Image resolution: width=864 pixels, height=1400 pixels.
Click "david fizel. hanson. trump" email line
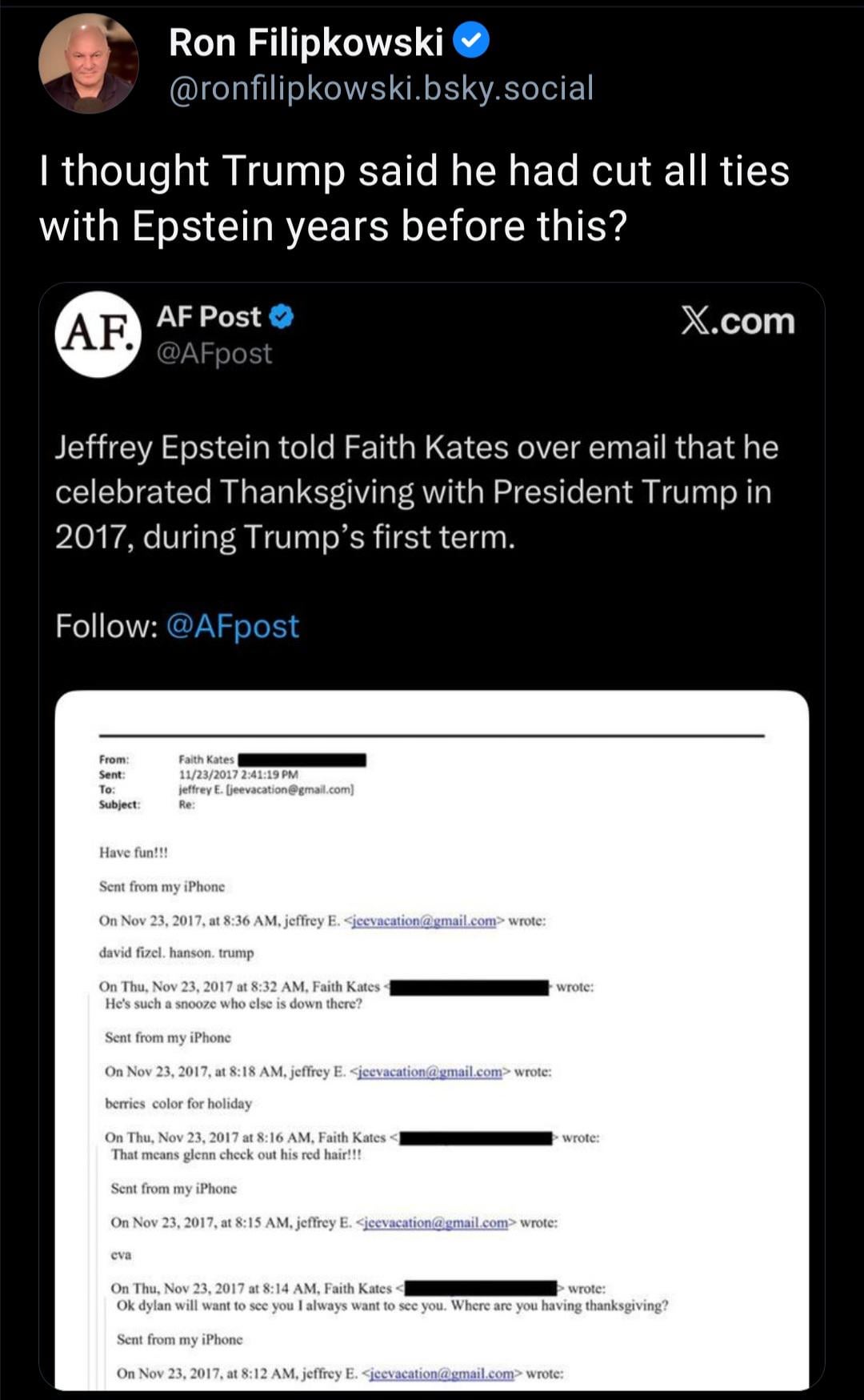(176, 953)
